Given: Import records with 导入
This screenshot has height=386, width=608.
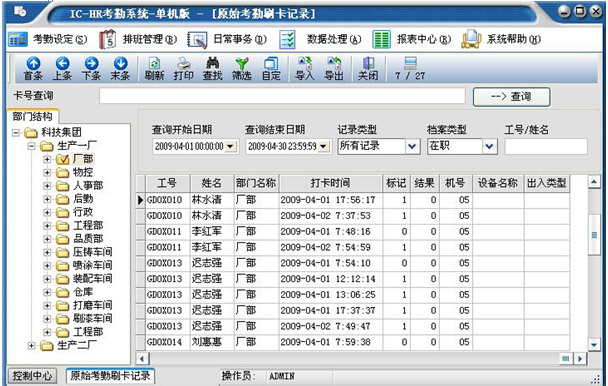Looking at the screenshot, I should click(305, 69).
